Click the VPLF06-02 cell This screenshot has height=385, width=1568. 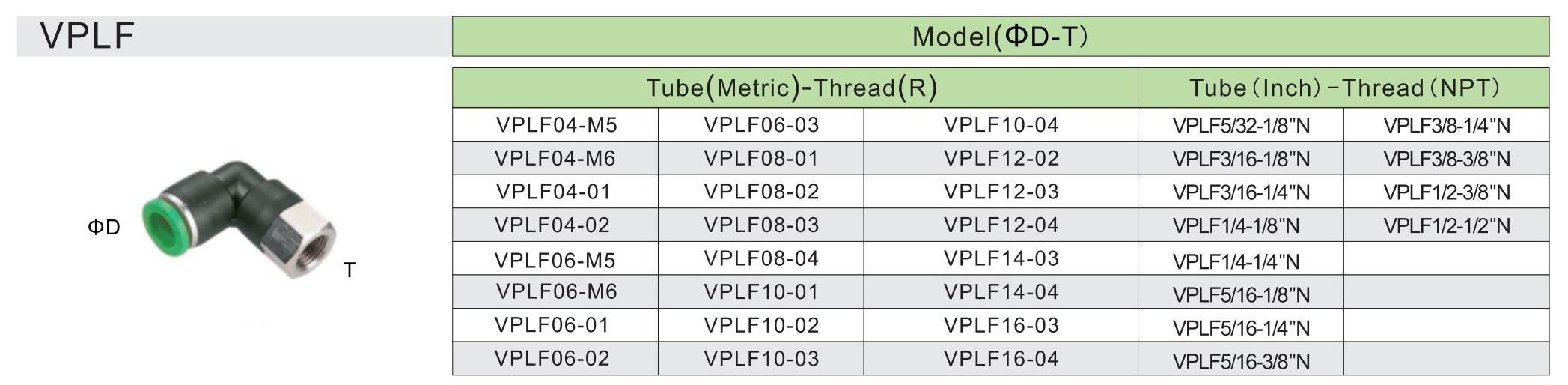552,359
